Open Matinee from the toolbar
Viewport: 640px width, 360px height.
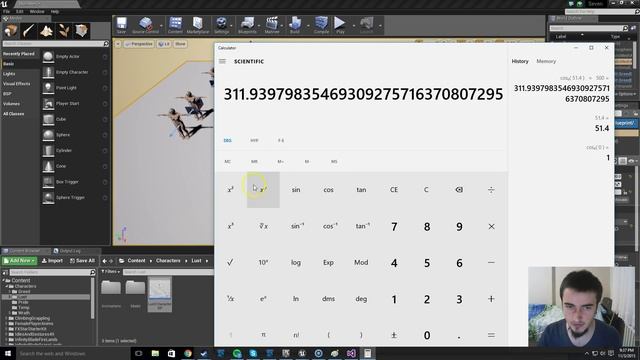(272, 24)
